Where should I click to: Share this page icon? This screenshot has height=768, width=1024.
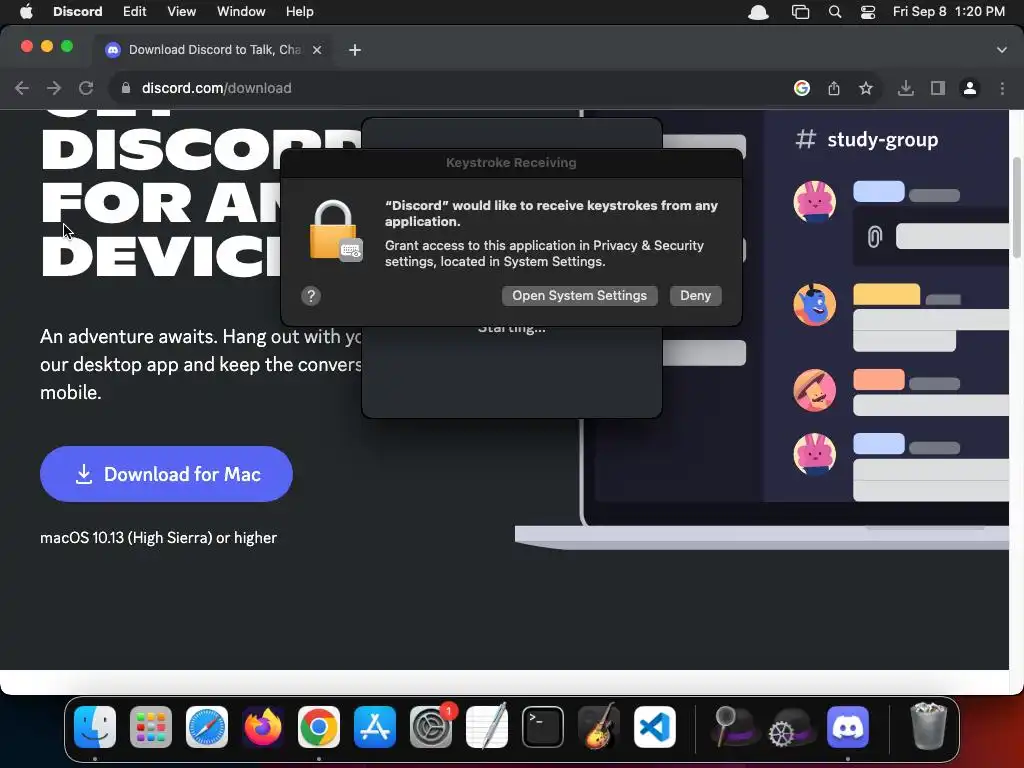click(834, 88)
